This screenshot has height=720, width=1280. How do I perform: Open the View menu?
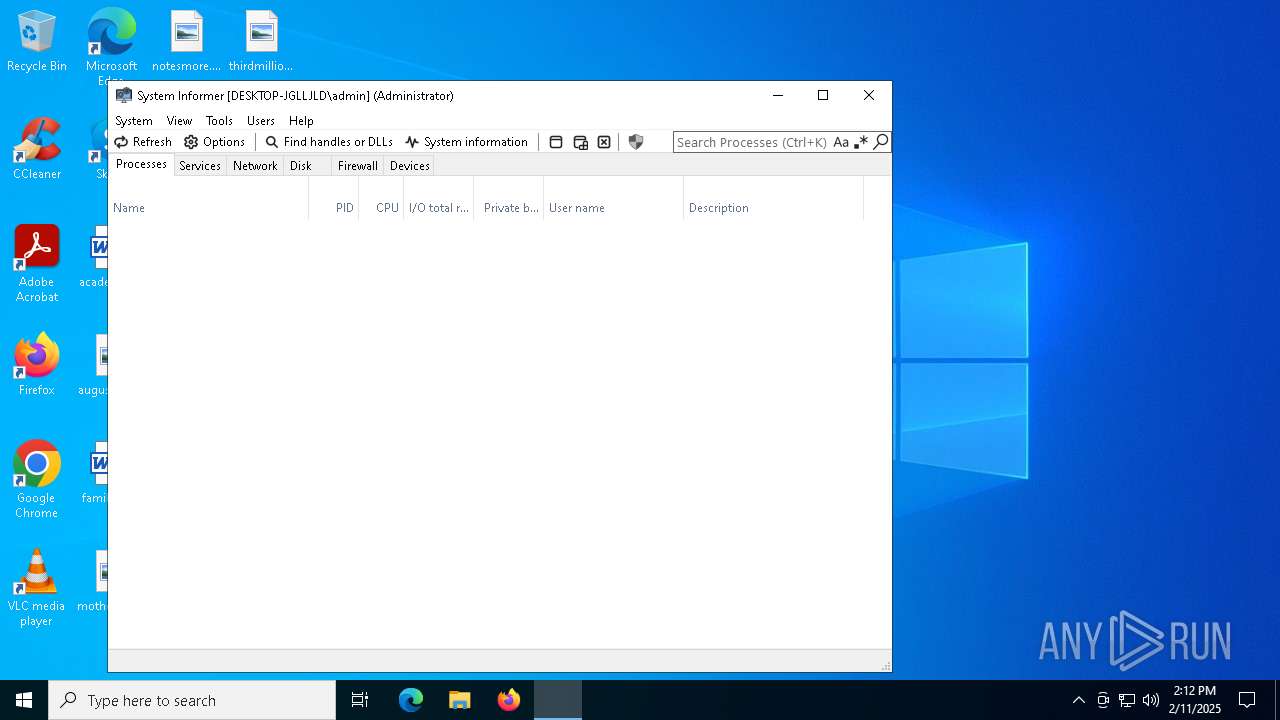(x=179, y=120)
